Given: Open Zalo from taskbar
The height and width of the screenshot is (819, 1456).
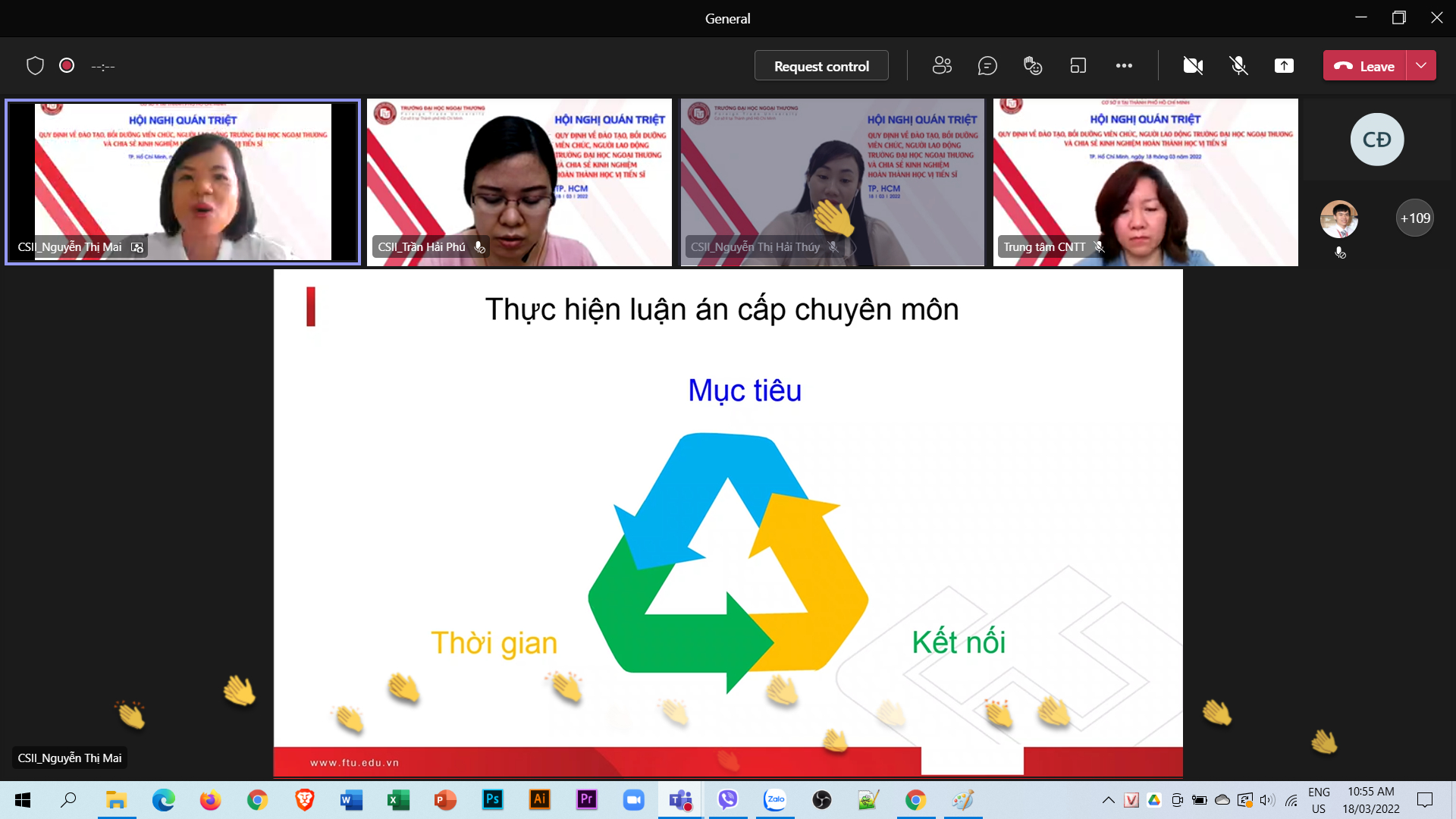Looking at the screenshot, I should (x=775, y=800).
